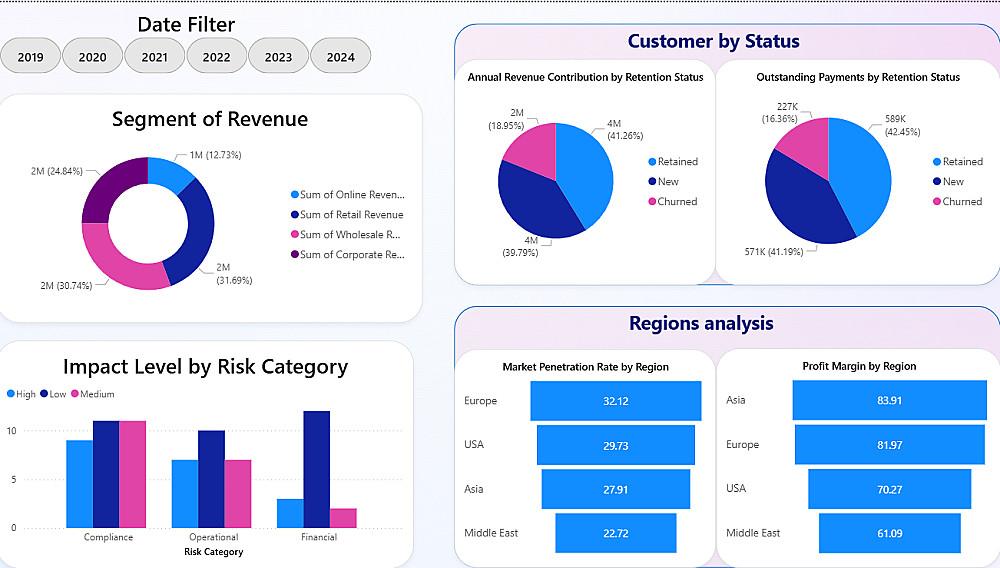Click the pink 30.74% donut segment
The width and height of the screenshot is (1000, 568).
click(118, 260)
